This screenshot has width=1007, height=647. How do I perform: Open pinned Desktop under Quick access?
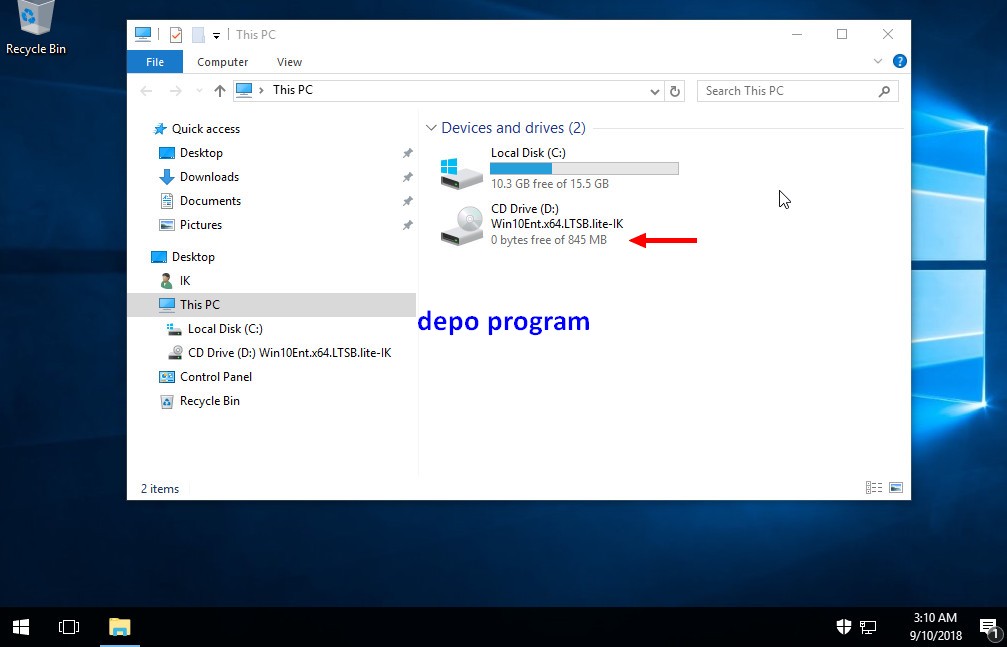191,153
